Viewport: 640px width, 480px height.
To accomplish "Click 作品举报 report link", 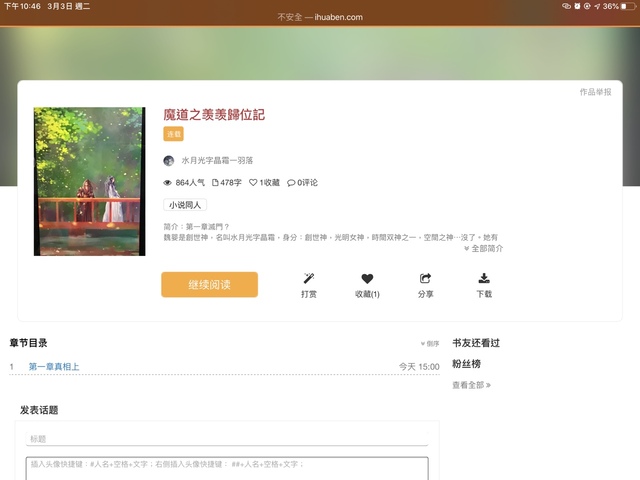I will click(596, 92).
